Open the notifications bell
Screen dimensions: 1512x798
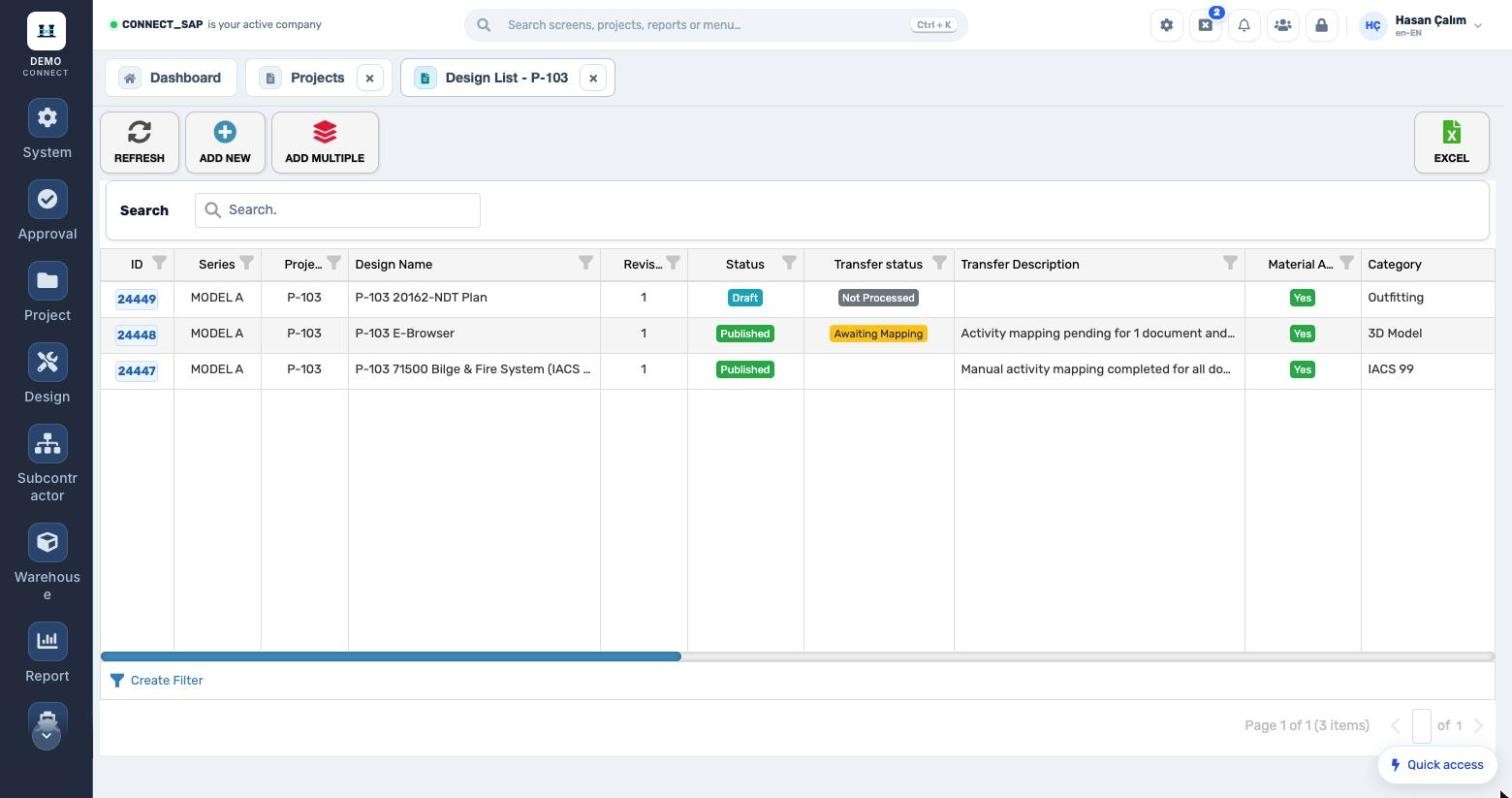point(1244,25)
